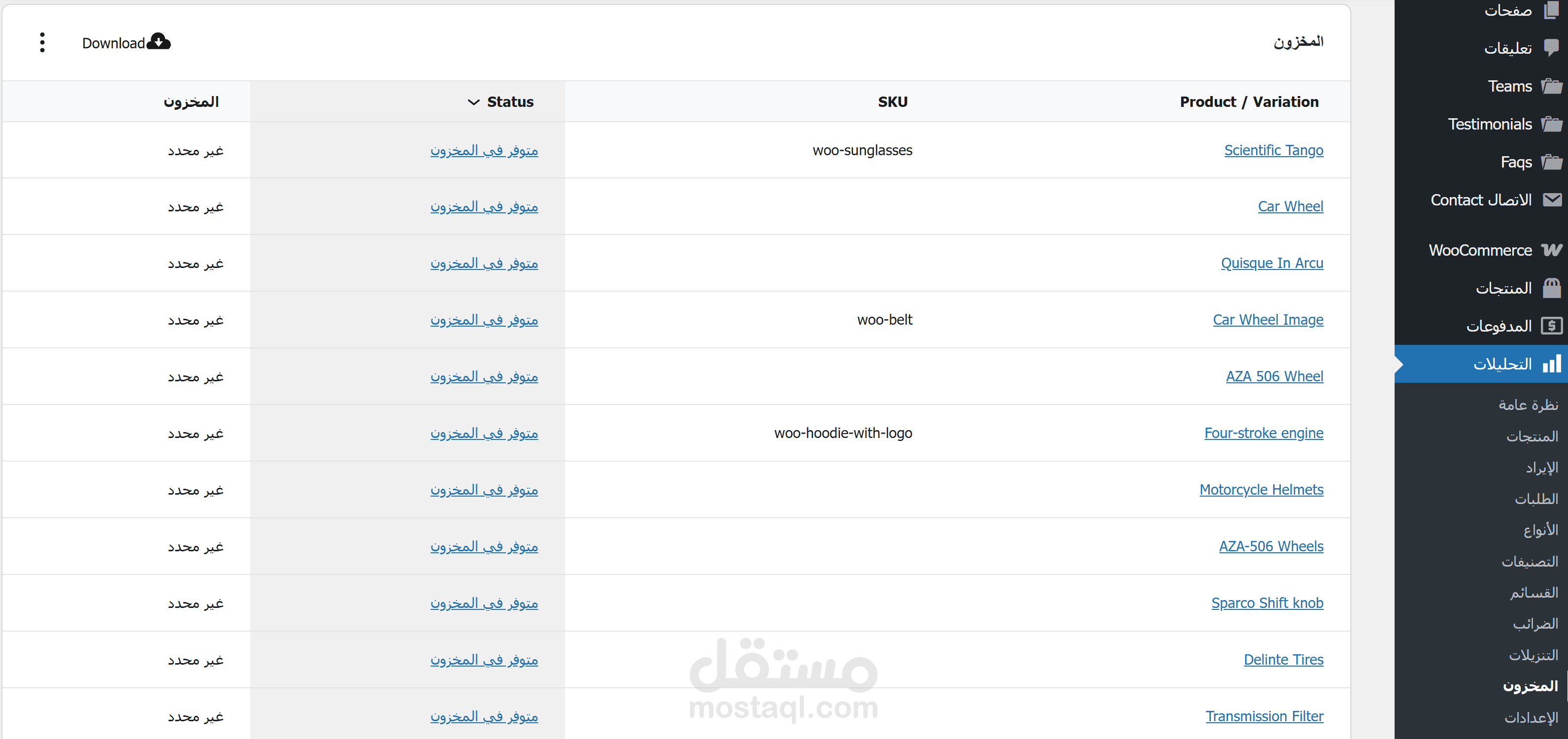Click the products bag icon

[1552, 288]
